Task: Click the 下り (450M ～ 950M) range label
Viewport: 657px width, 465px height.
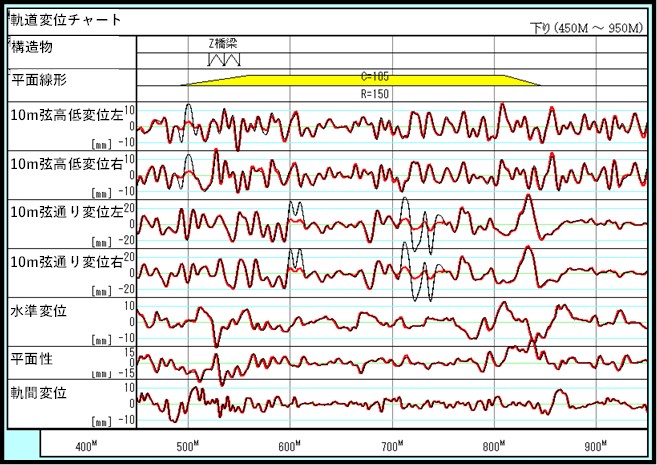Action: [587, 28]
